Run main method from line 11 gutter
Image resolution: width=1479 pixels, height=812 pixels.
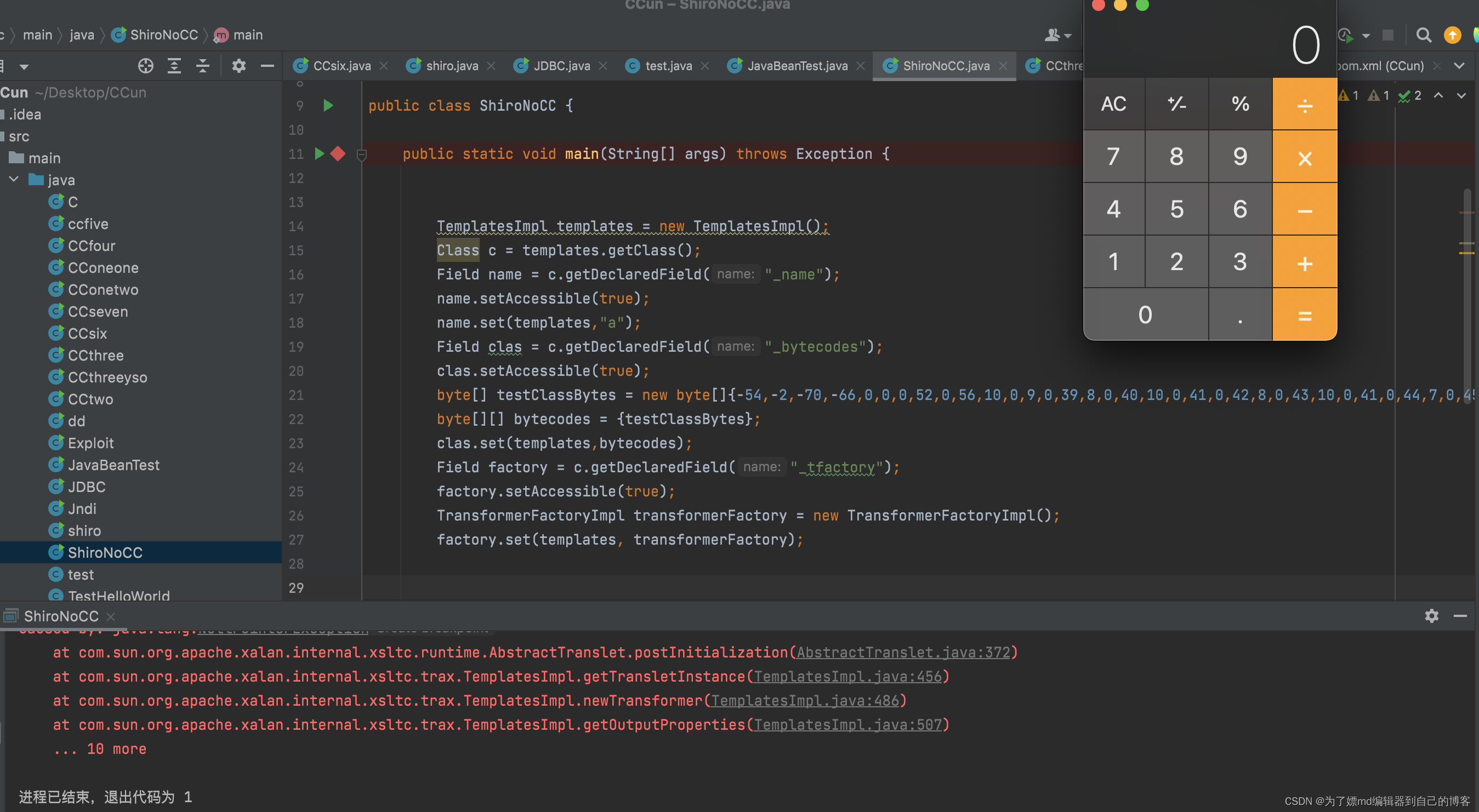point(320,154)
